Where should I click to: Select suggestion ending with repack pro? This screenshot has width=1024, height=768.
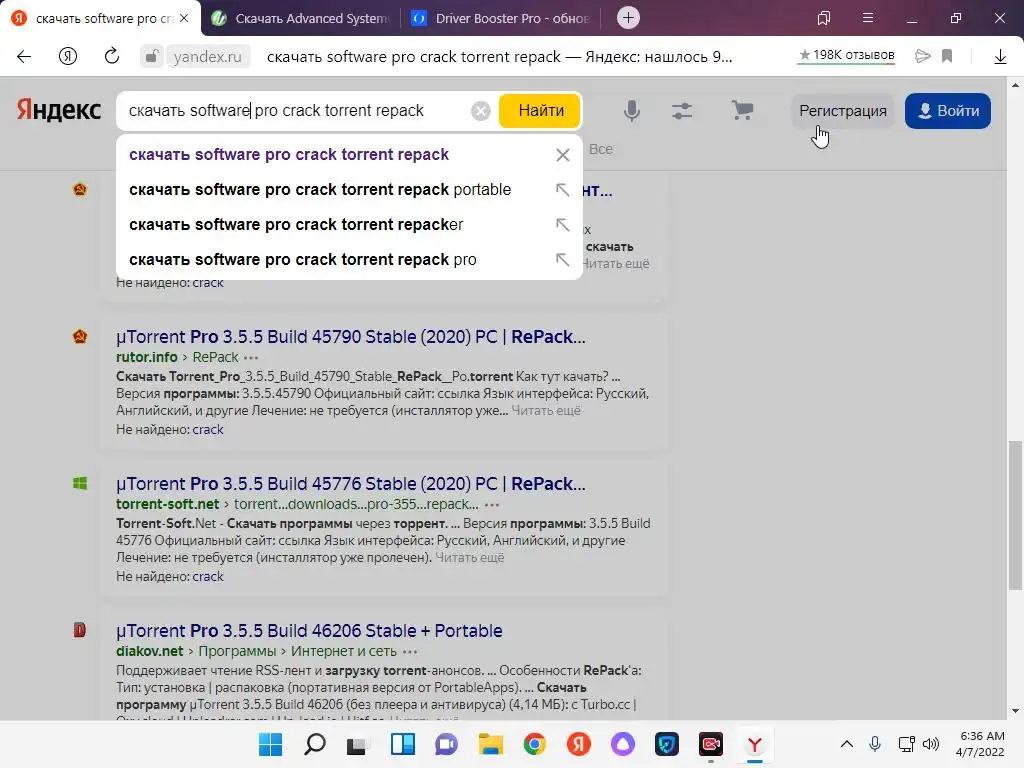tap(302, 259)
